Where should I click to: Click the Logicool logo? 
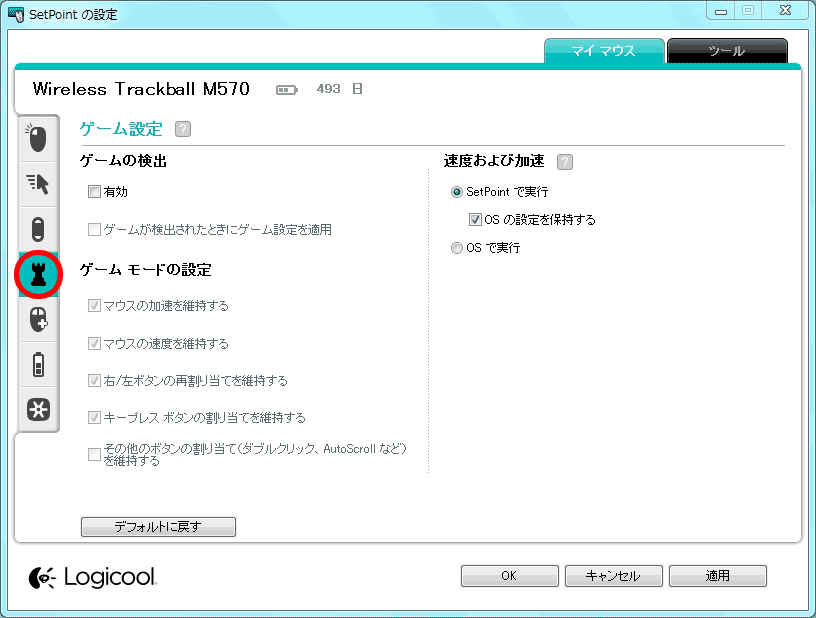point(93,577)
